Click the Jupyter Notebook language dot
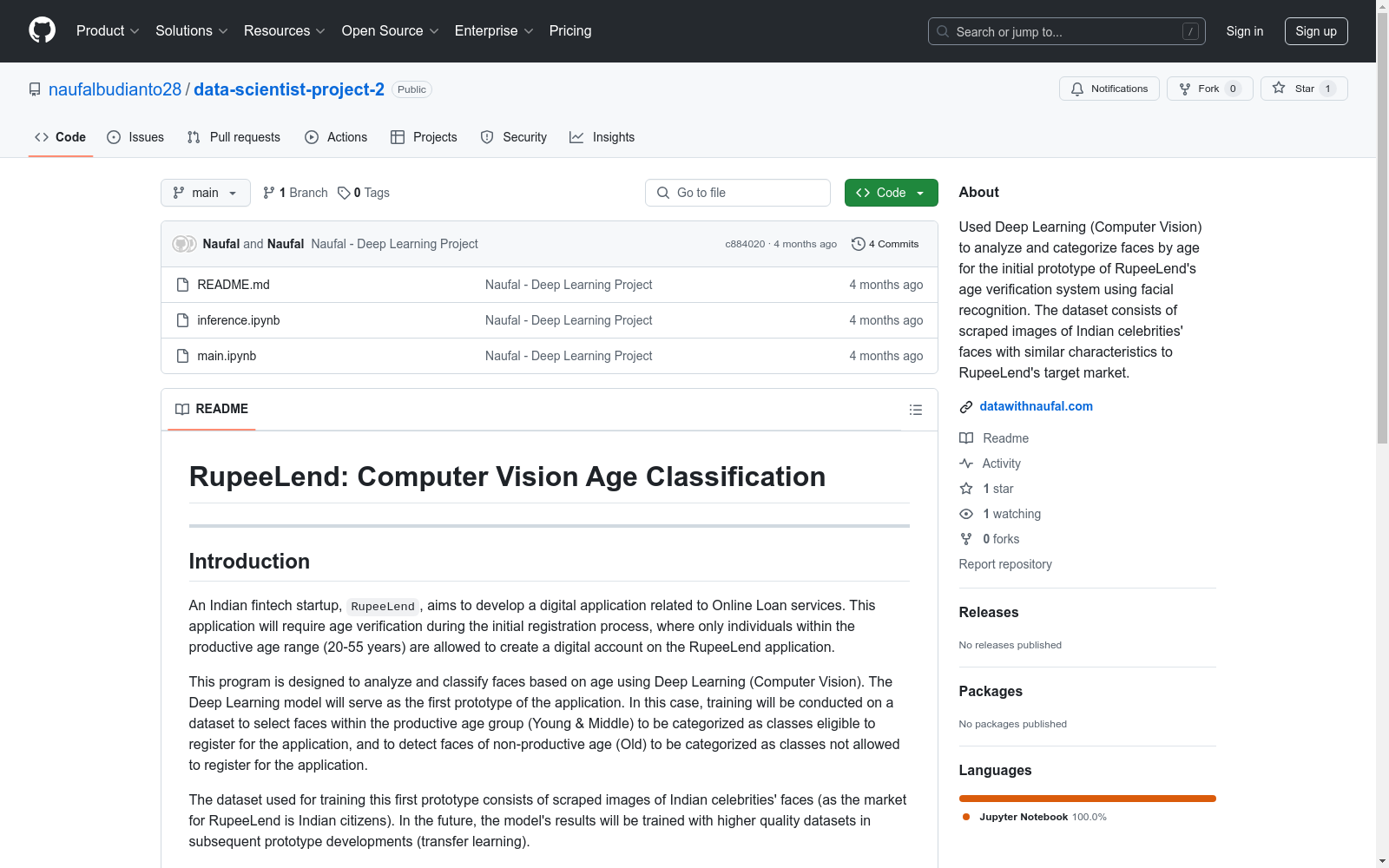 [x=966, y=817]
